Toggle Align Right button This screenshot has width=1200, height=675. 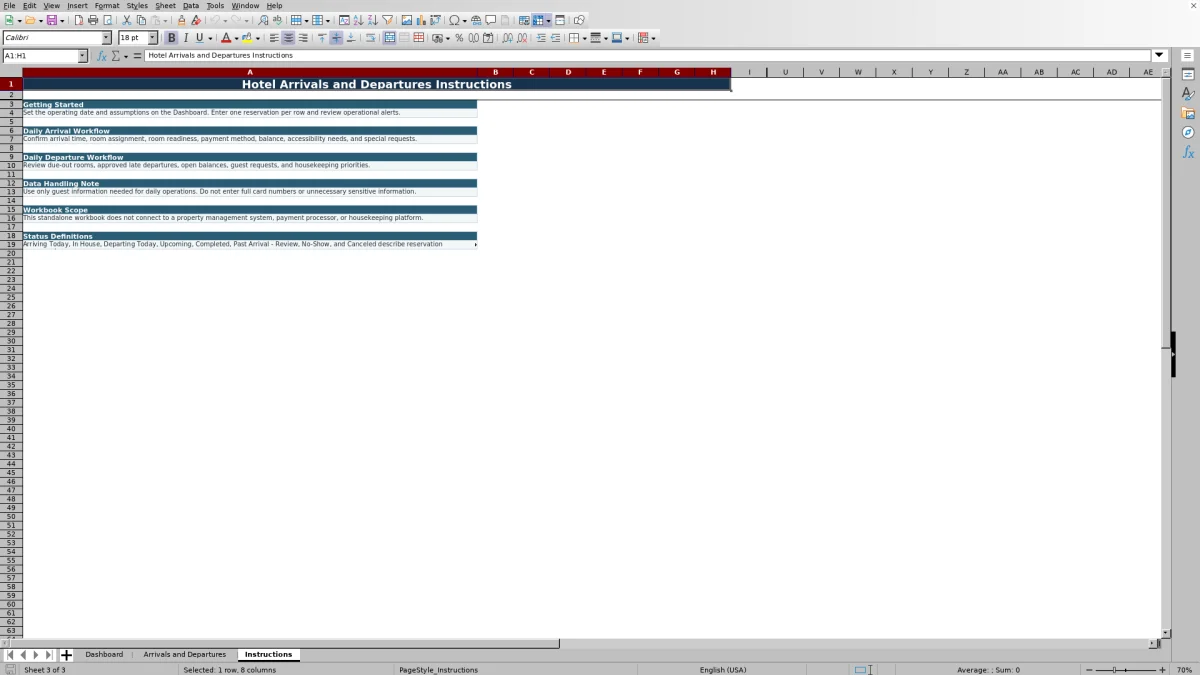[303, 38]
